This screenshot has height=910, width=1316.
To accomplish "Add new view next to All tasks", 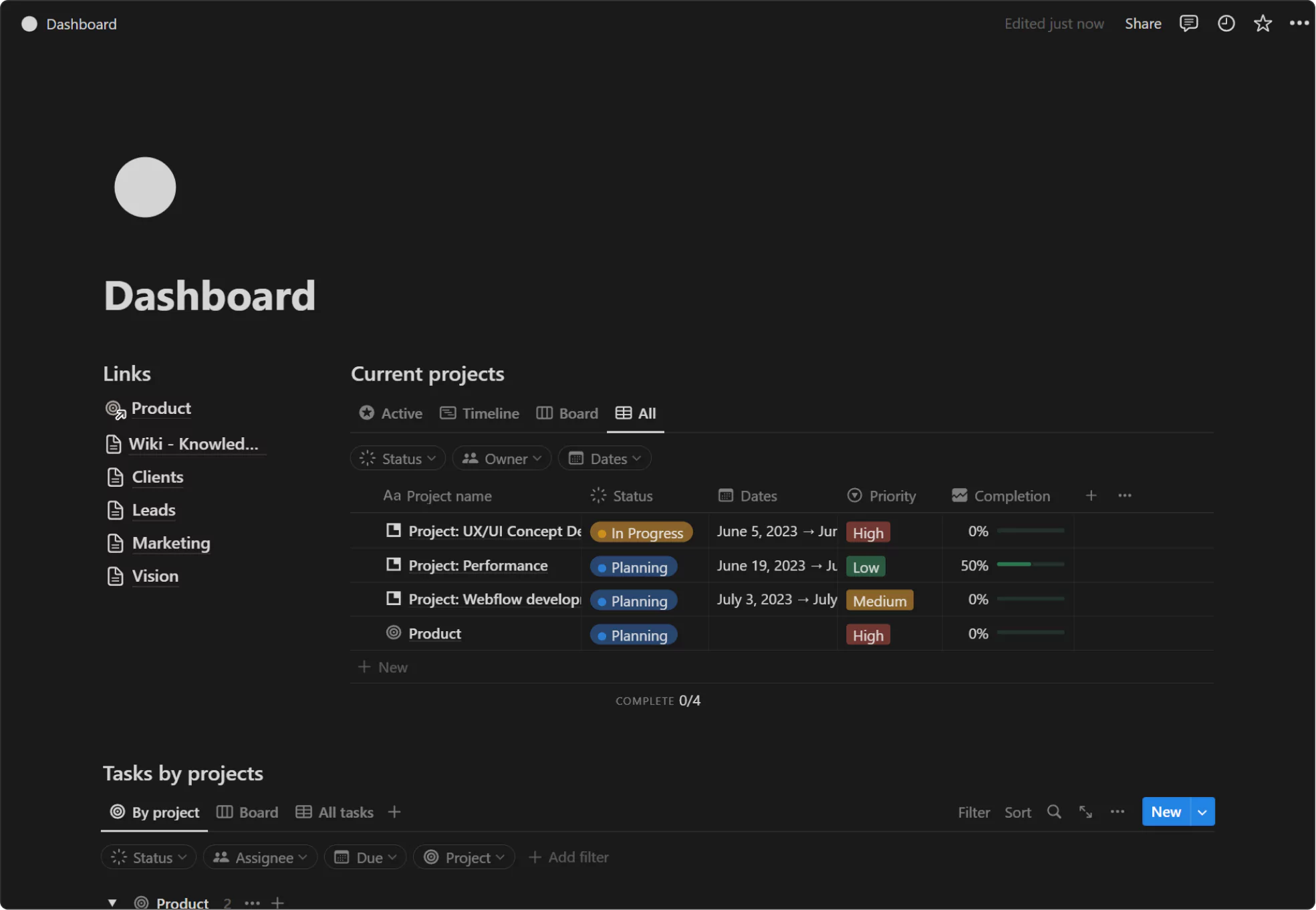I will pos(394,812).
